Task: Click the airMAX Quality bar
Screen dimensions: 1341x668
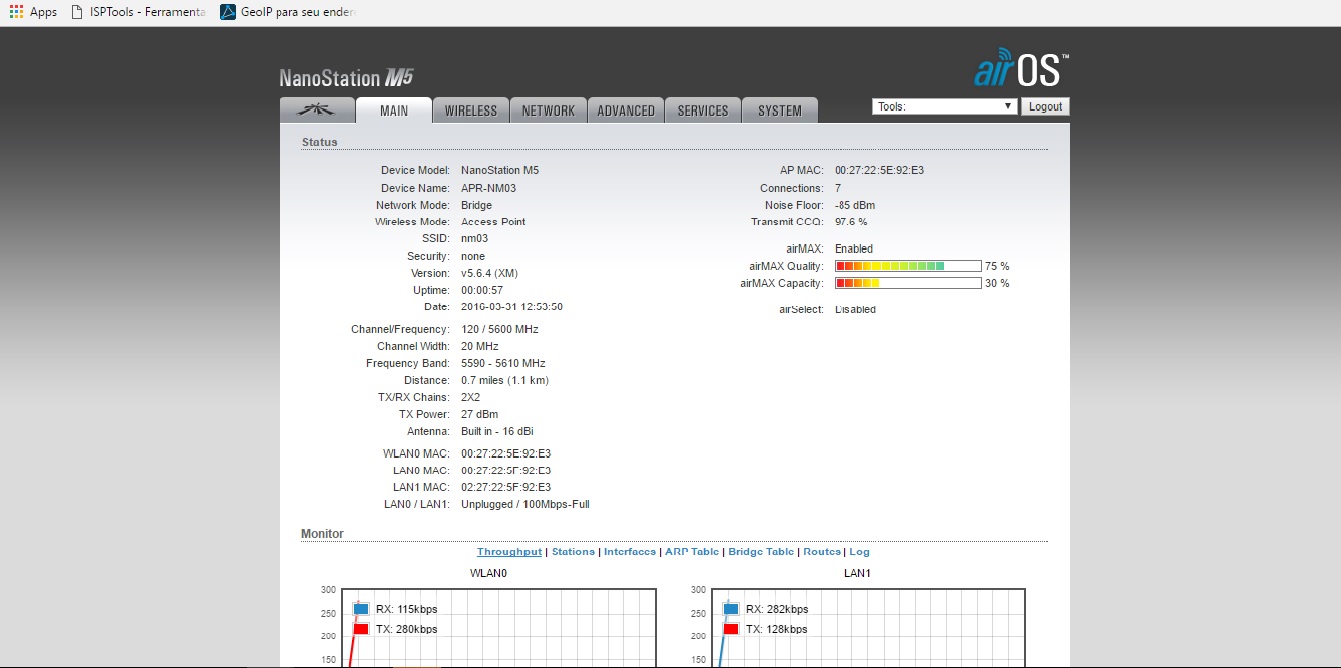Action: click(x=908, y=266)
